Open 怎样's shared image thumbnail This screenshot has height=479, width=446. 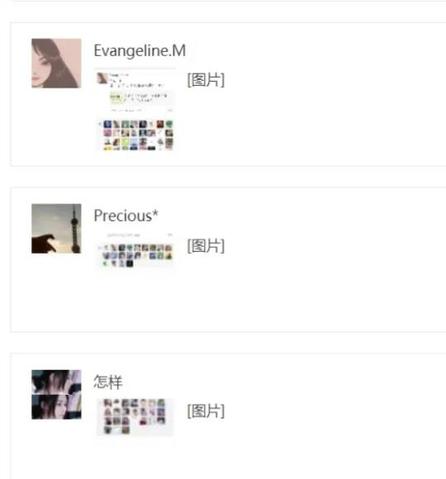(x=135, y=417)
